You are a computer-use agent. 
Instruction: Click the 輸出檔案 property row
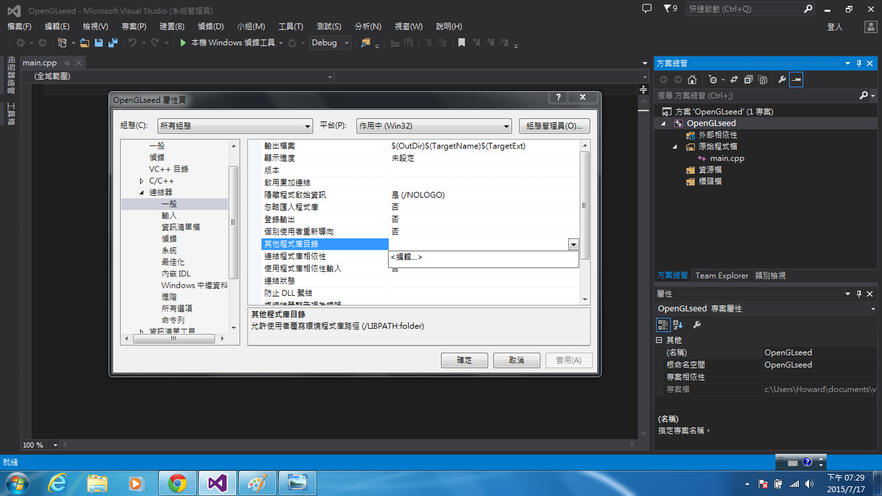pyautogui.click(x=421, y=146)
